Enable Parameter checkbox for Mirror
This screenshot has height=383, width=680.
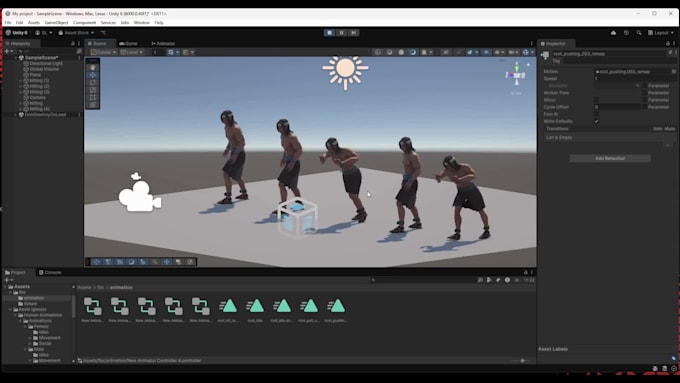644,100
